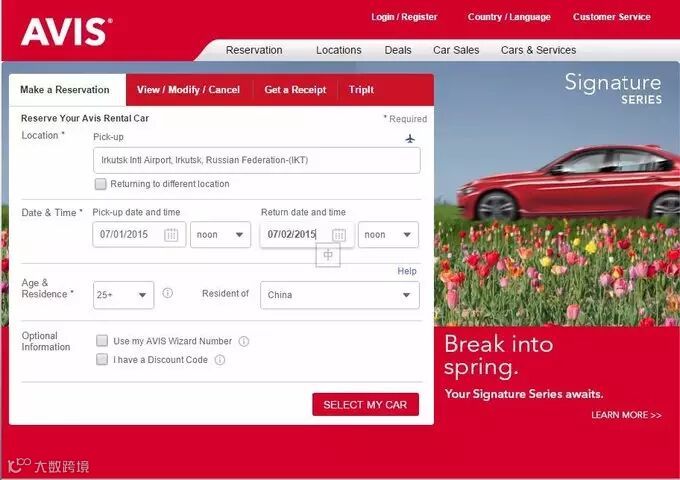Open the Get a Receipt tab
This screenshot has height=480, width=680.
click(295, 90)
